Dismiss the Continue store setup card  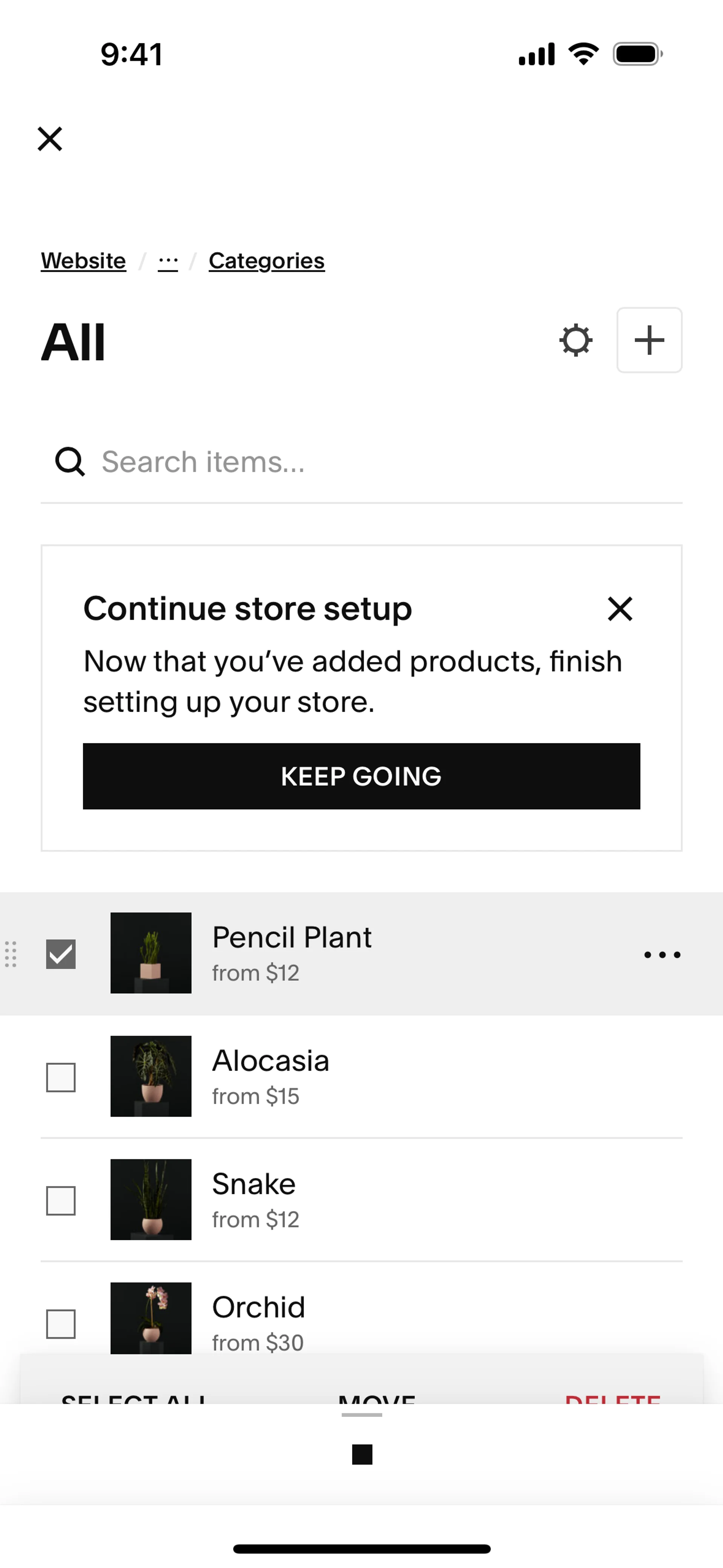point(619,609)
